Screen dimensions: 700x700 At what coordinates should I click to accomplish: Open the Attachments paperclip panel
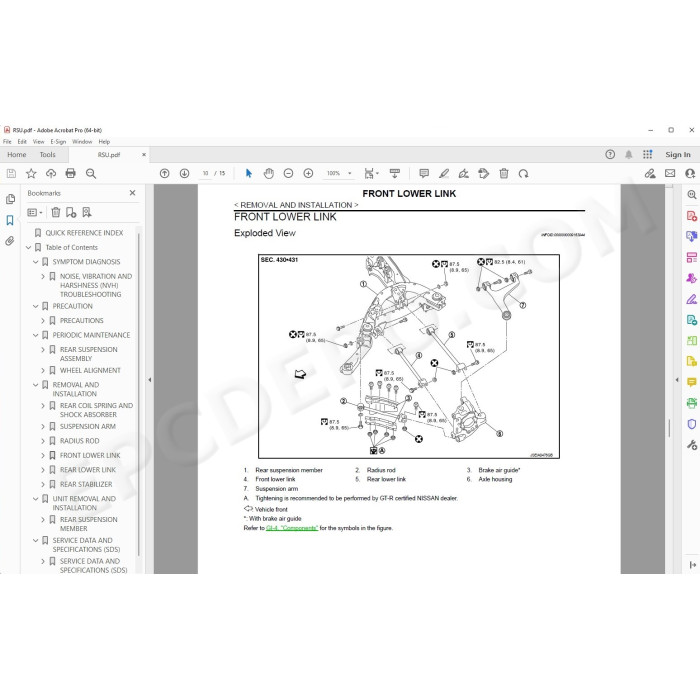point(10,241)
